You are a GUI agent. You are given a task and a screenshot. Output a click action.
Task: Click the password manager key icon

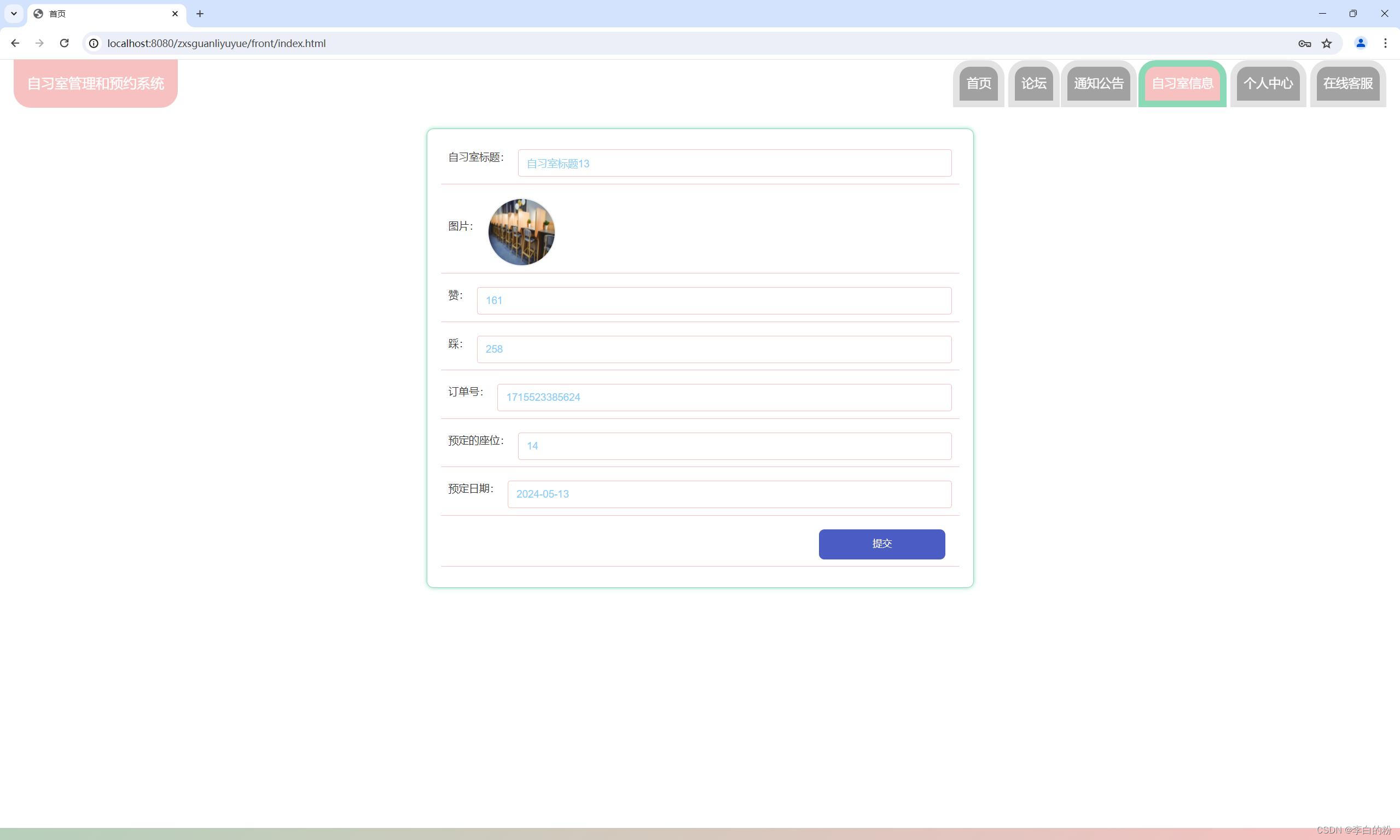coord(1304,43)
